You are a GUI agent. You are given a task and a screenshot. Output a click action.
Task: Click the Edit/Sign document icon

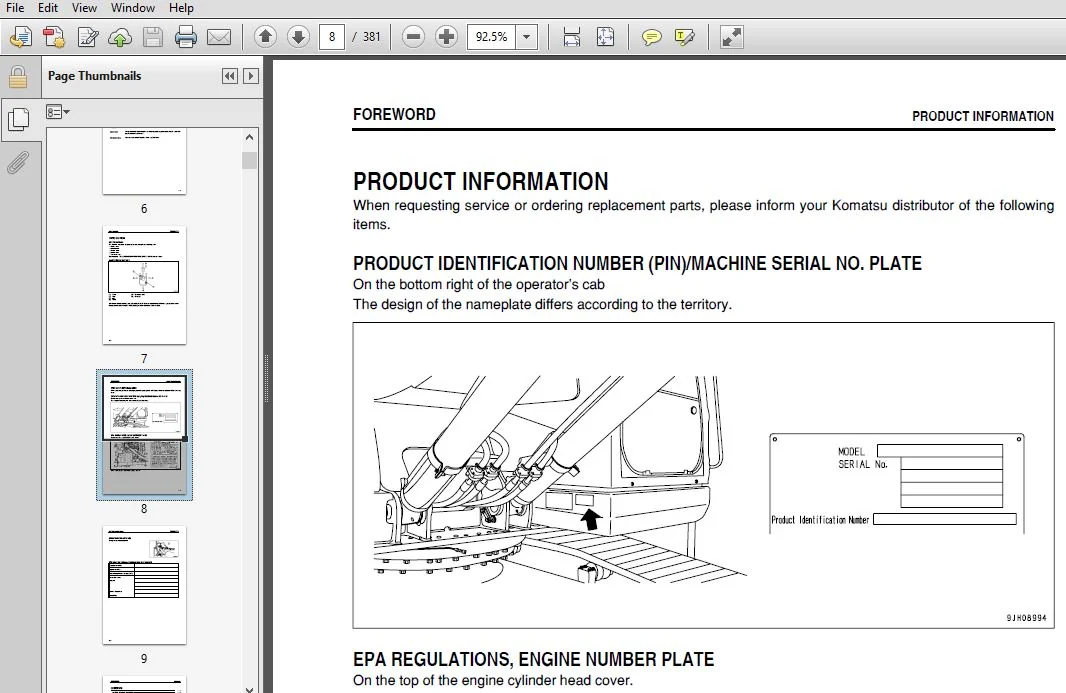click(x=88, y=37)
